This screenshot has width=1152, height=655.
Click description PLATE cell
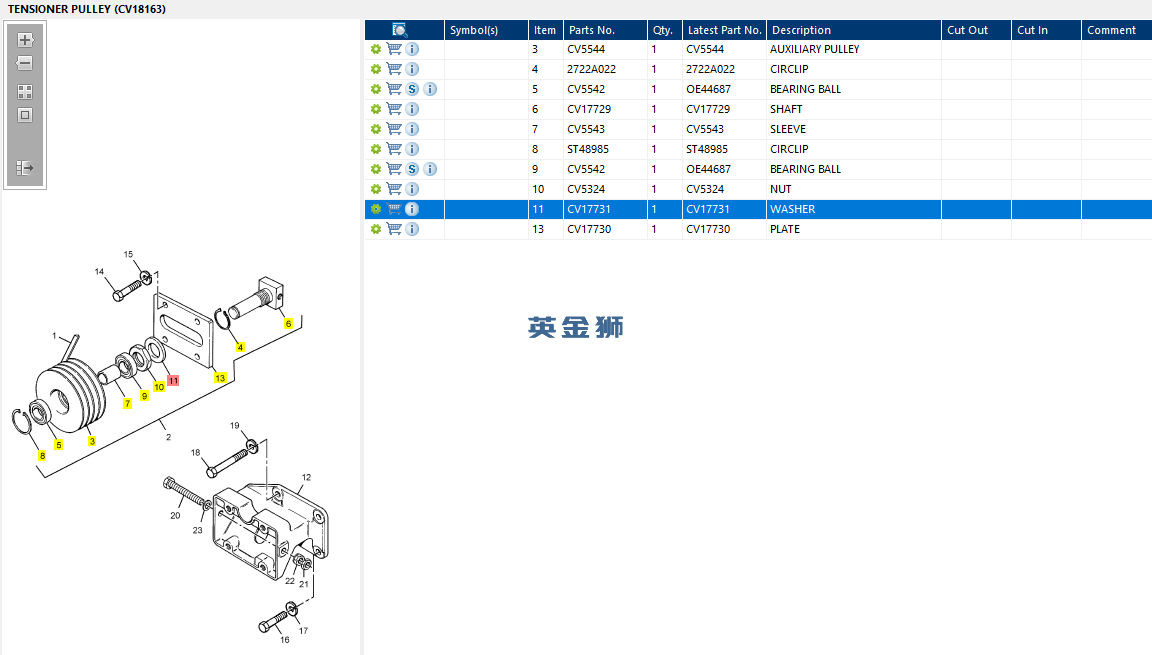(x=785, y=229)
